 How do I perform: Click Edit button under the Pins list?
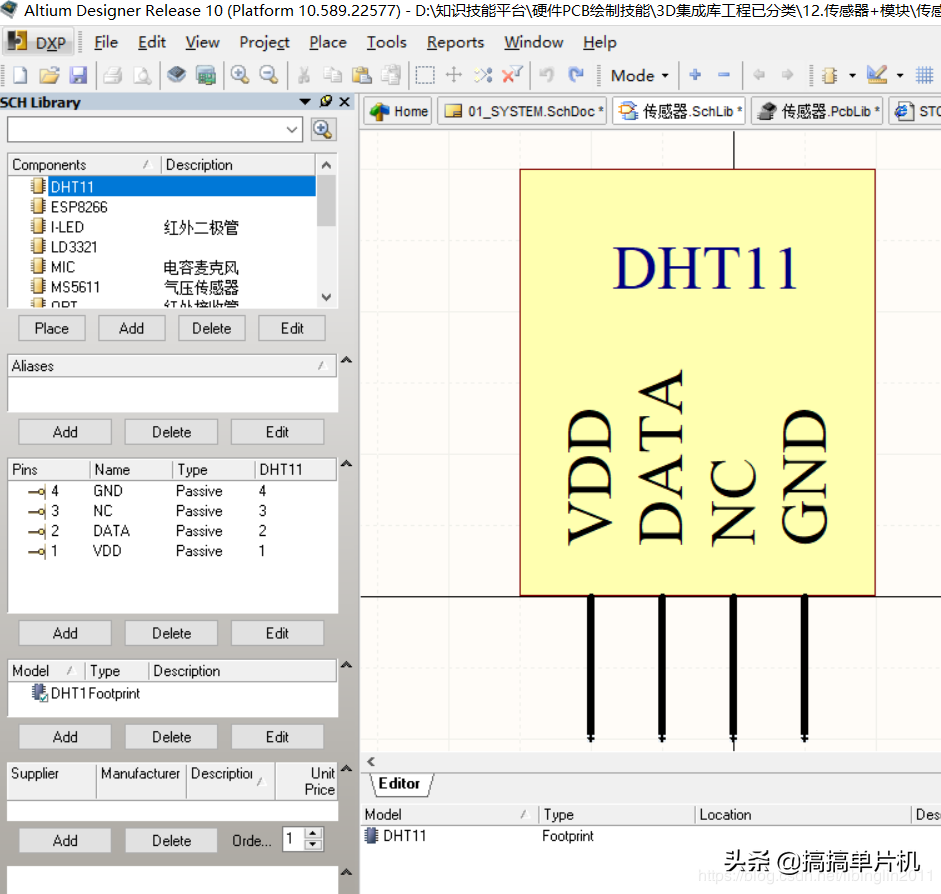(277, 633)
